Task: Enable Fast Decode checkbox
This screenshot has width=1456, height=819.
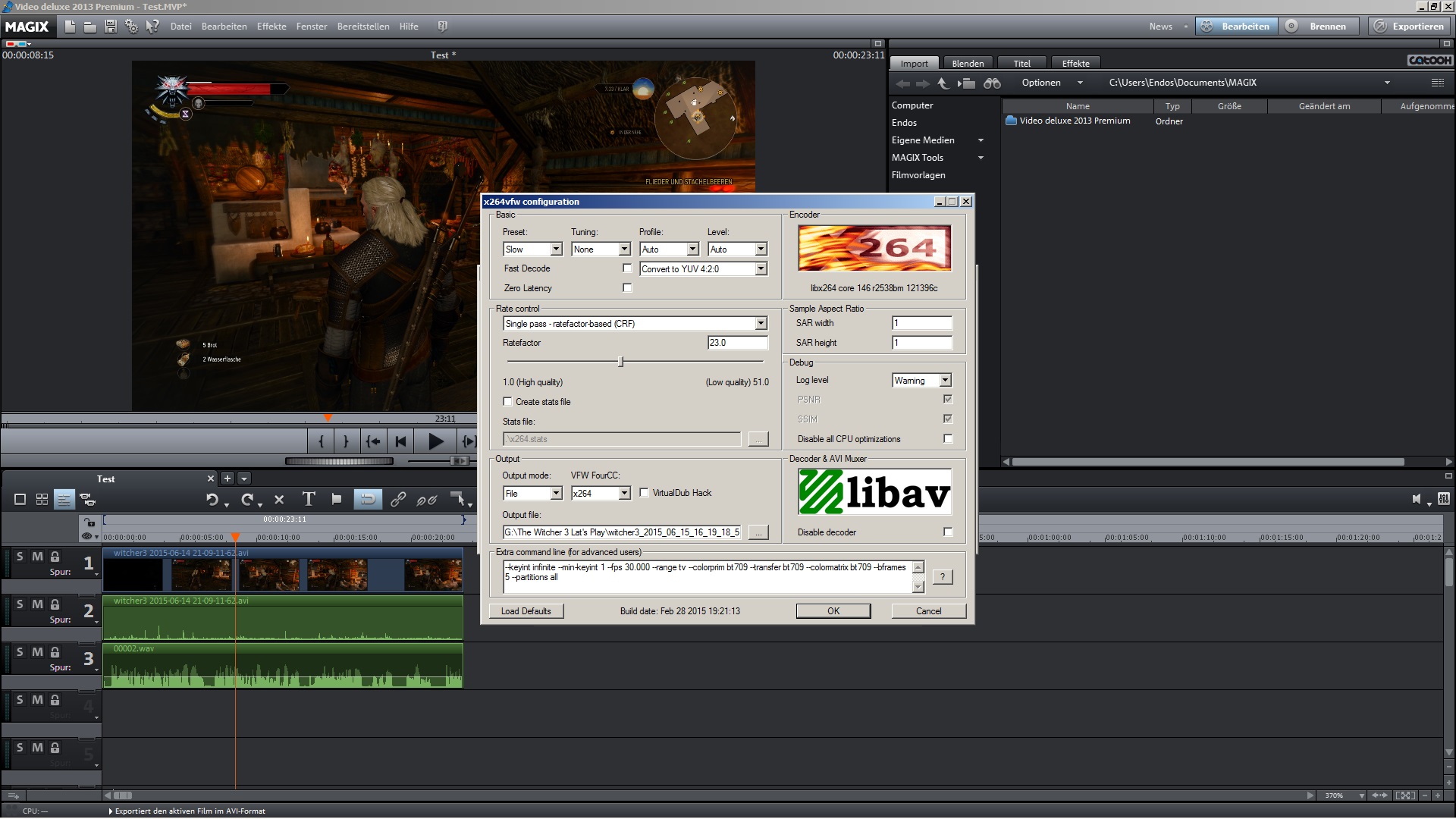Action: click(627, 268)
